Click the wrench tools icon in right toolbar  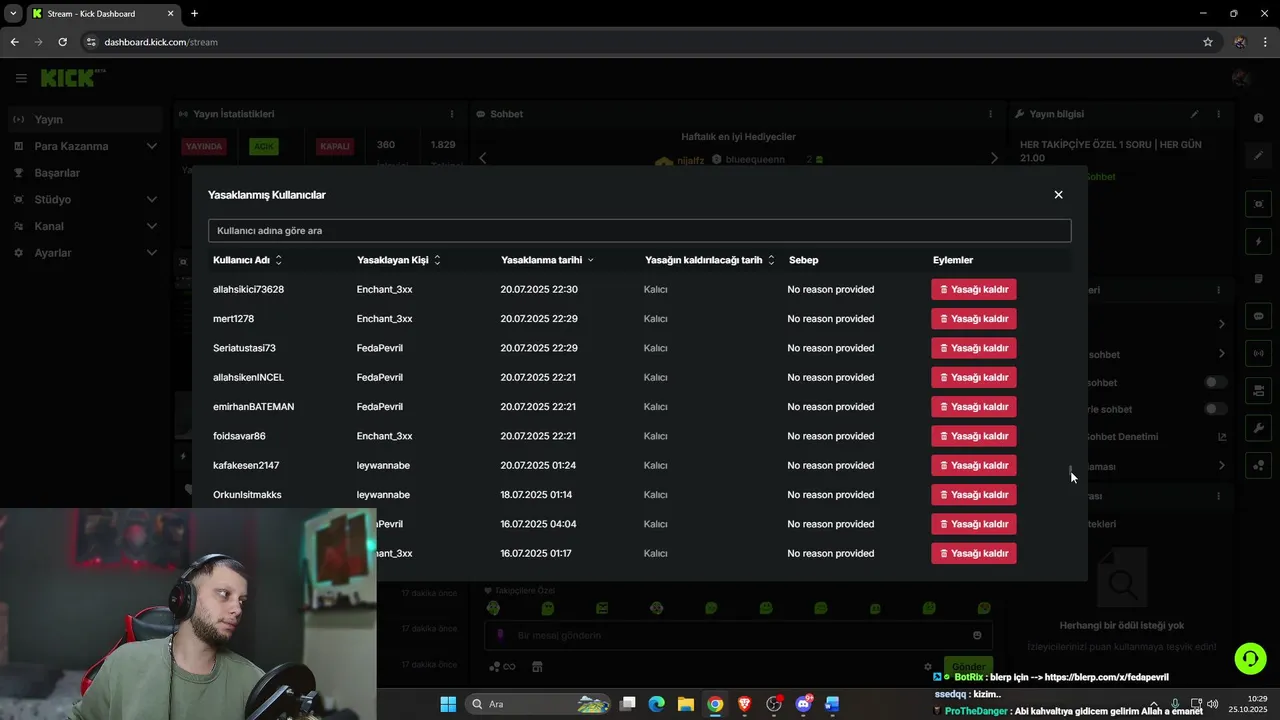[1258, 428]
